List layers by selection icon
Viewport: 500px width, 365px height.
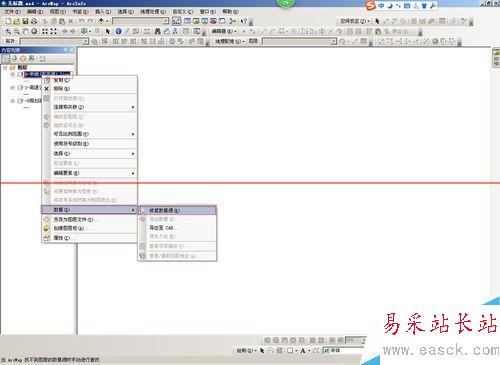coord(31,59)
